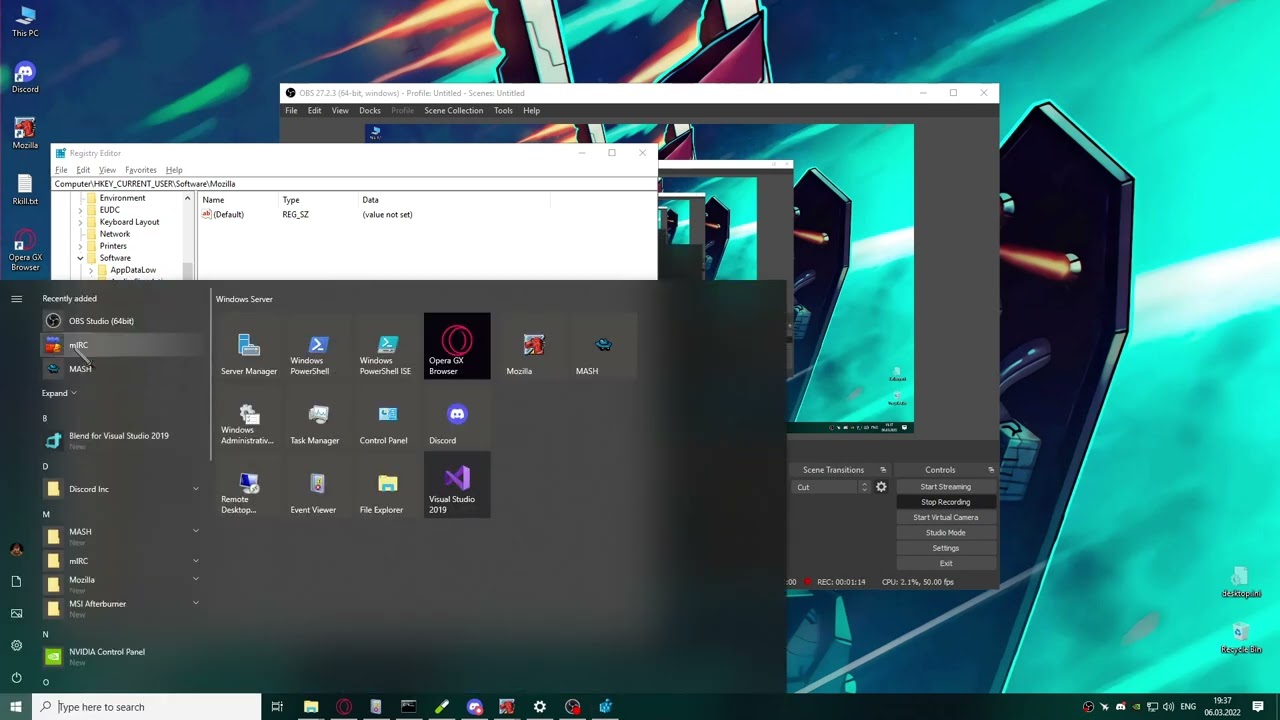Open Settings from OBS controls
Viewport: 1280px width, 720px height.
point(945,548)
